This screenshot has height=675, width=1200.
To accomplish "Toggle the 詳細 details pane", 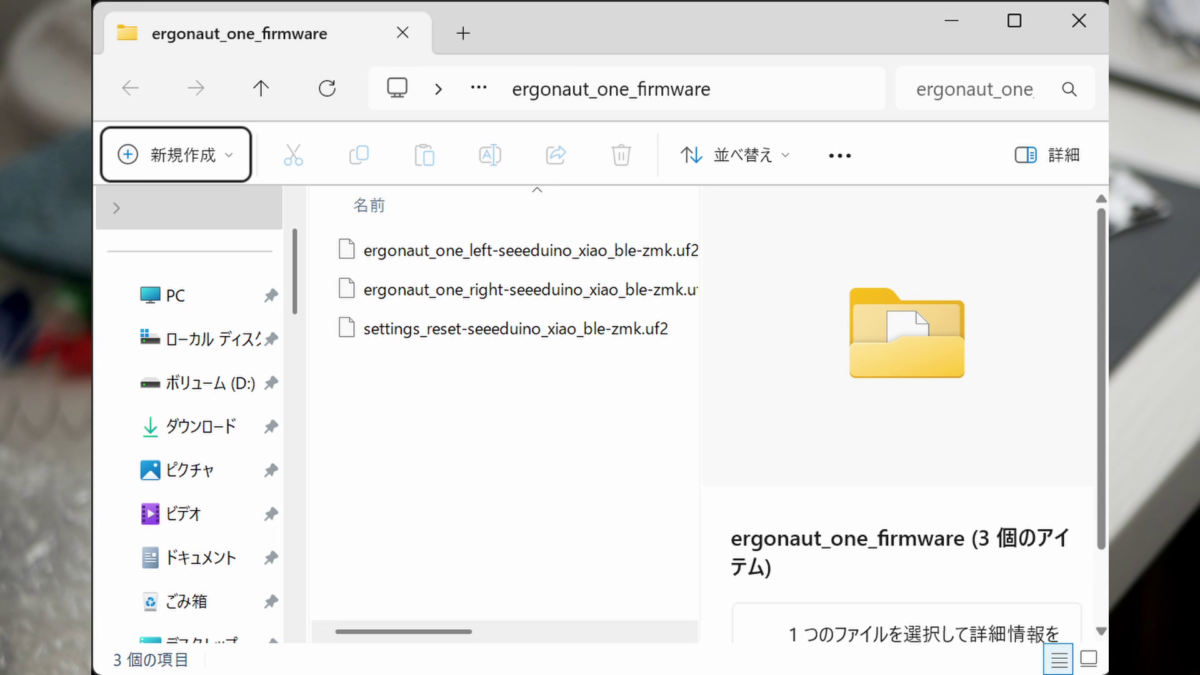I will tap(1047, 155).
